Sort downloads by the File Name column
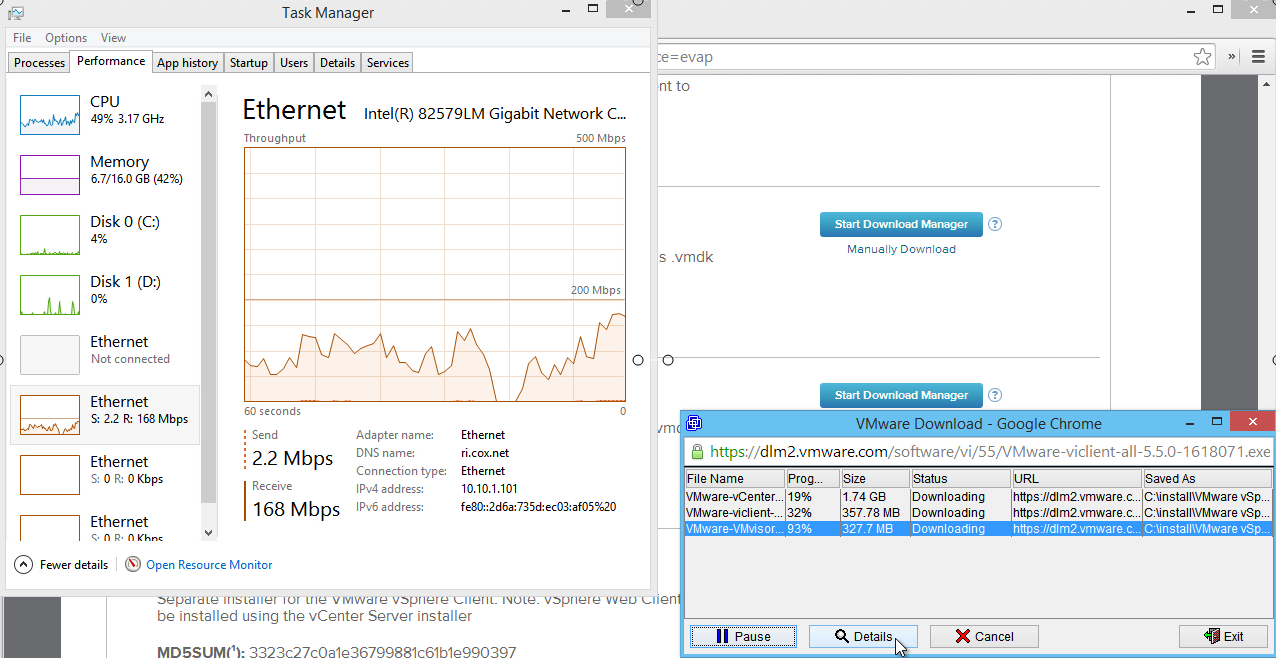Screen dimensions: 1276x658 pyautogui.click(x=735, y=479)
